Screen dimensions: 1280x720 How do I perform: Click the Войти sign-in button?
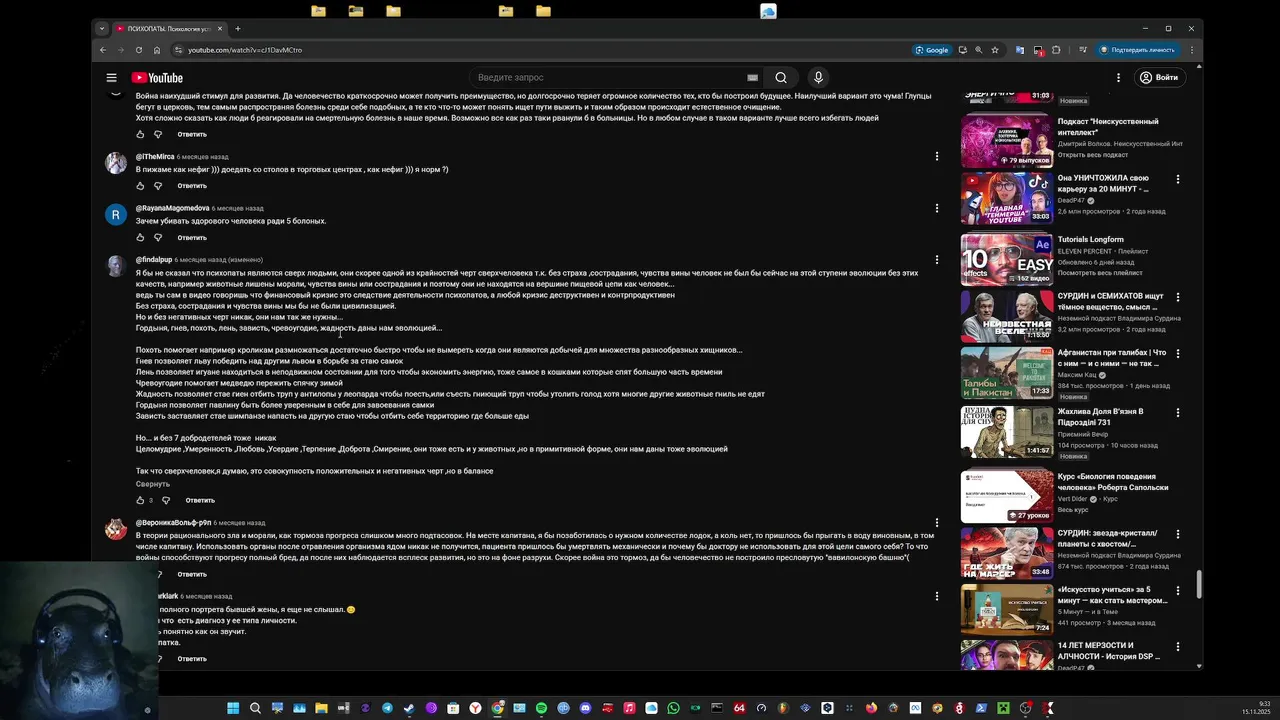click(x=1158, y=77)
